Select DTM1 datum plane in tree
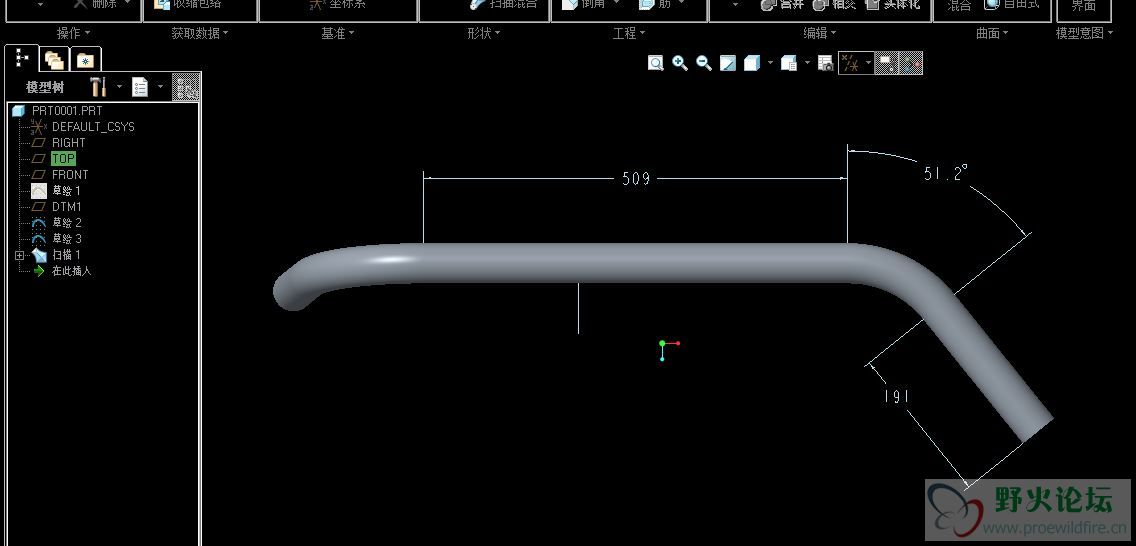Image resolution: width=1136 pixels, height=546 pixels. tap(67, 206)
